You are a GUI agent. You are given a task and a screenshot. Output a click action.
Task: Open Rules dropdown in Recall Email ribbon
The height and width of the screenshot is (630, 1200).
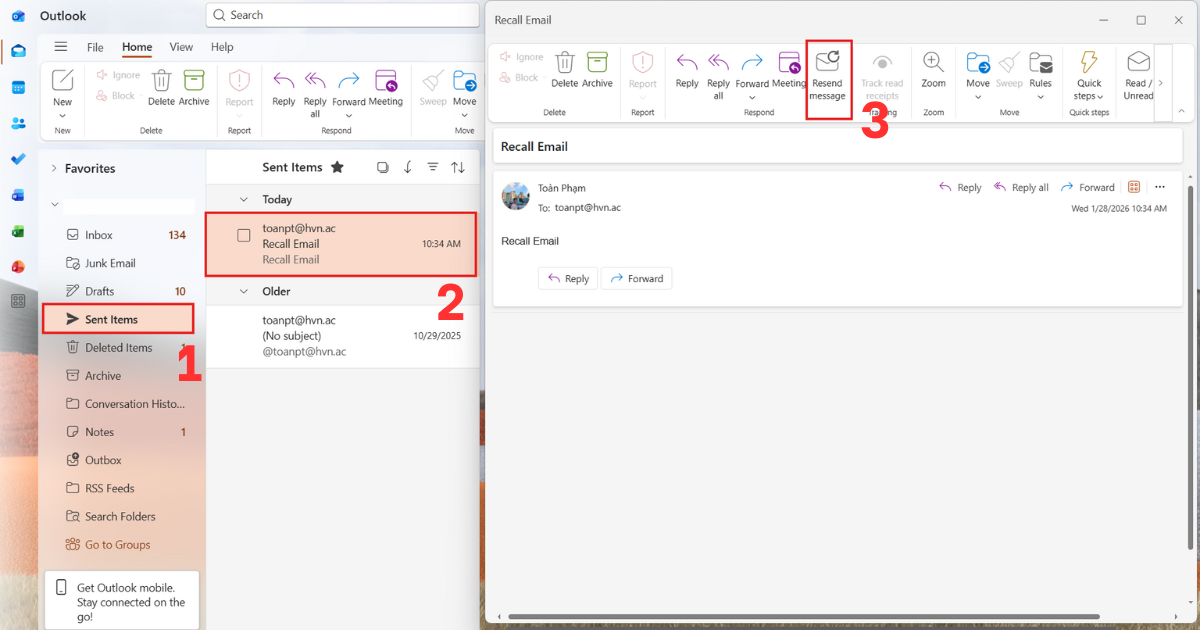pyautogui.click(x=1041, y=96)
